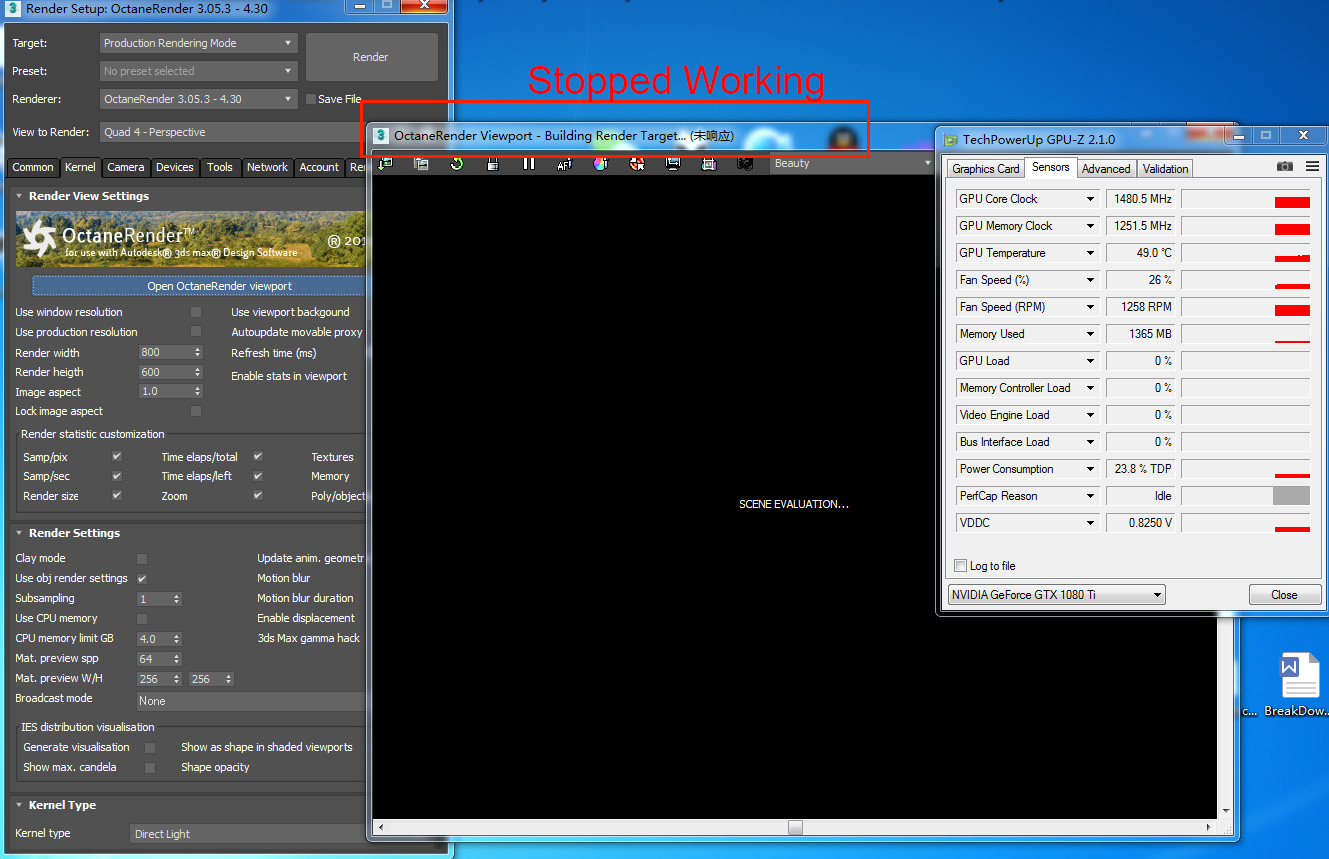Open the NVIDIA GeForce GTX 1080 Ti device dropdown
Image resolution: width=1329 pixels, height=859 pixels.
(1056, 595)
